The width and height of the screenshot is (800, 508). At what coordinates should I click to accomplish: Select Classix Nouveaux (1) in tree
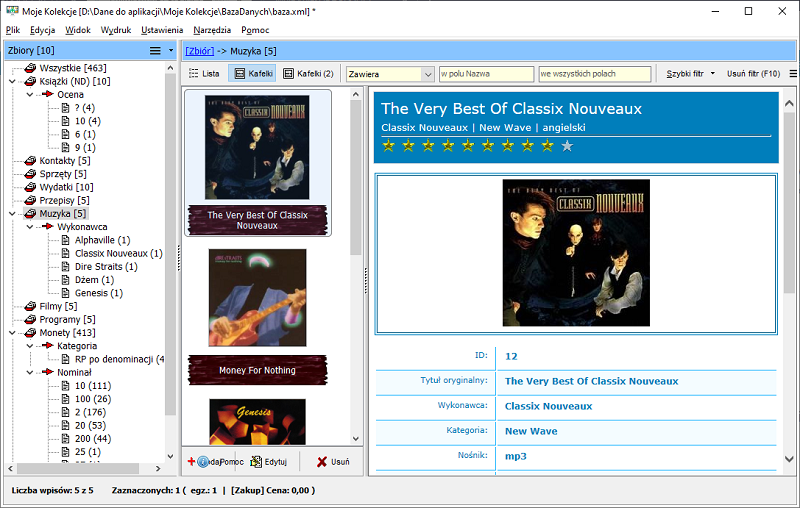118,253
